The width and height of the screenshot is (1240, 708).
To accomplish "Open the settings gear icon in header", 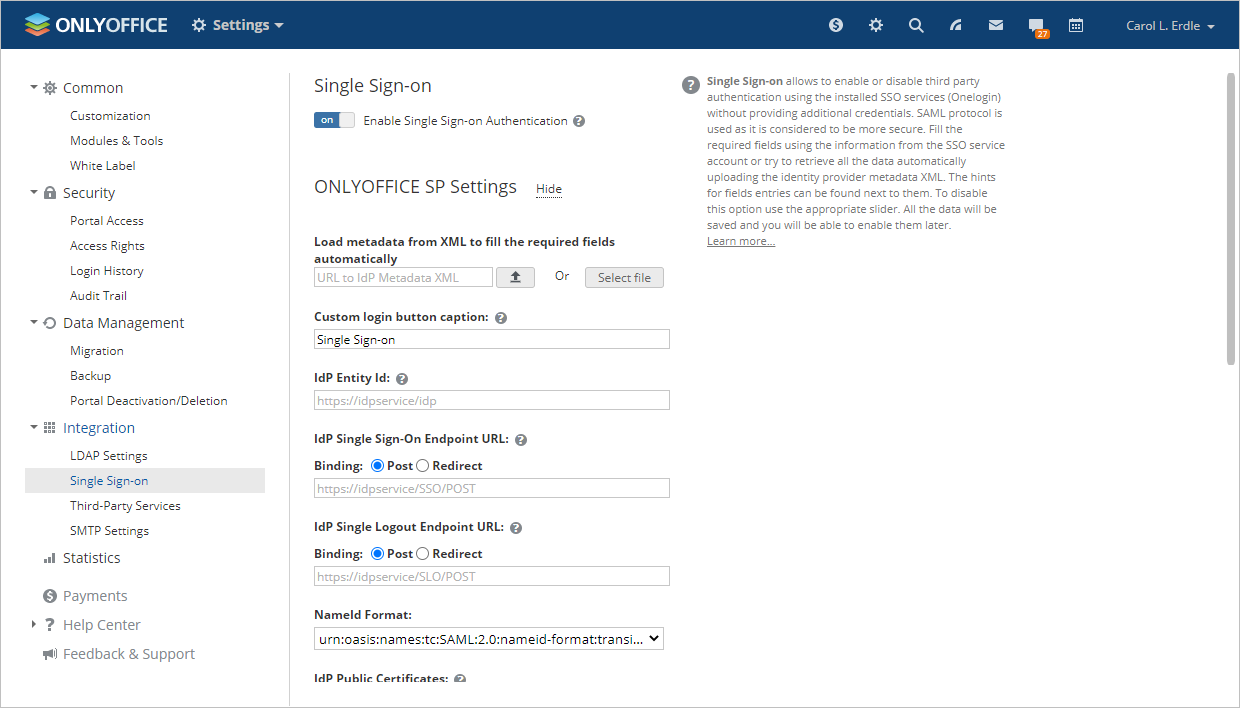I will [x=876, y=25].
